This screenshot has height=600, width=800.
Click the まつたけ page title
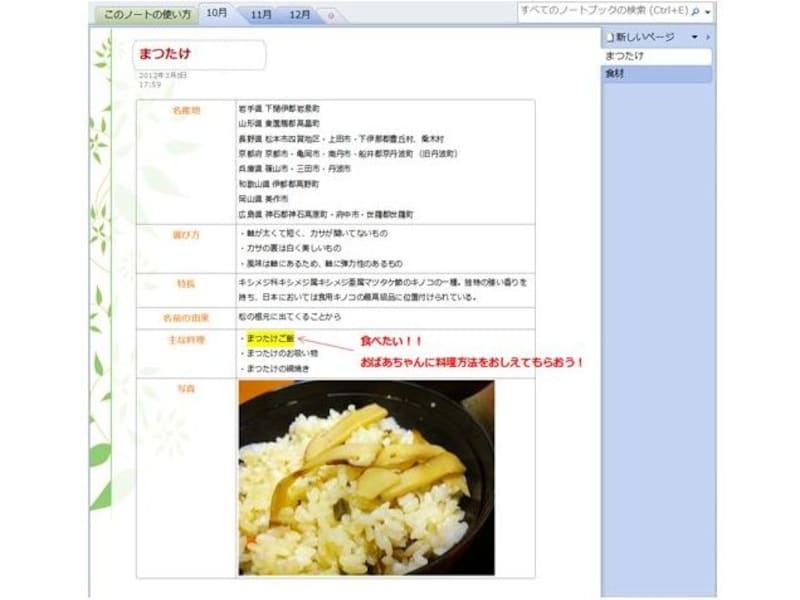[x=165, y=51]
